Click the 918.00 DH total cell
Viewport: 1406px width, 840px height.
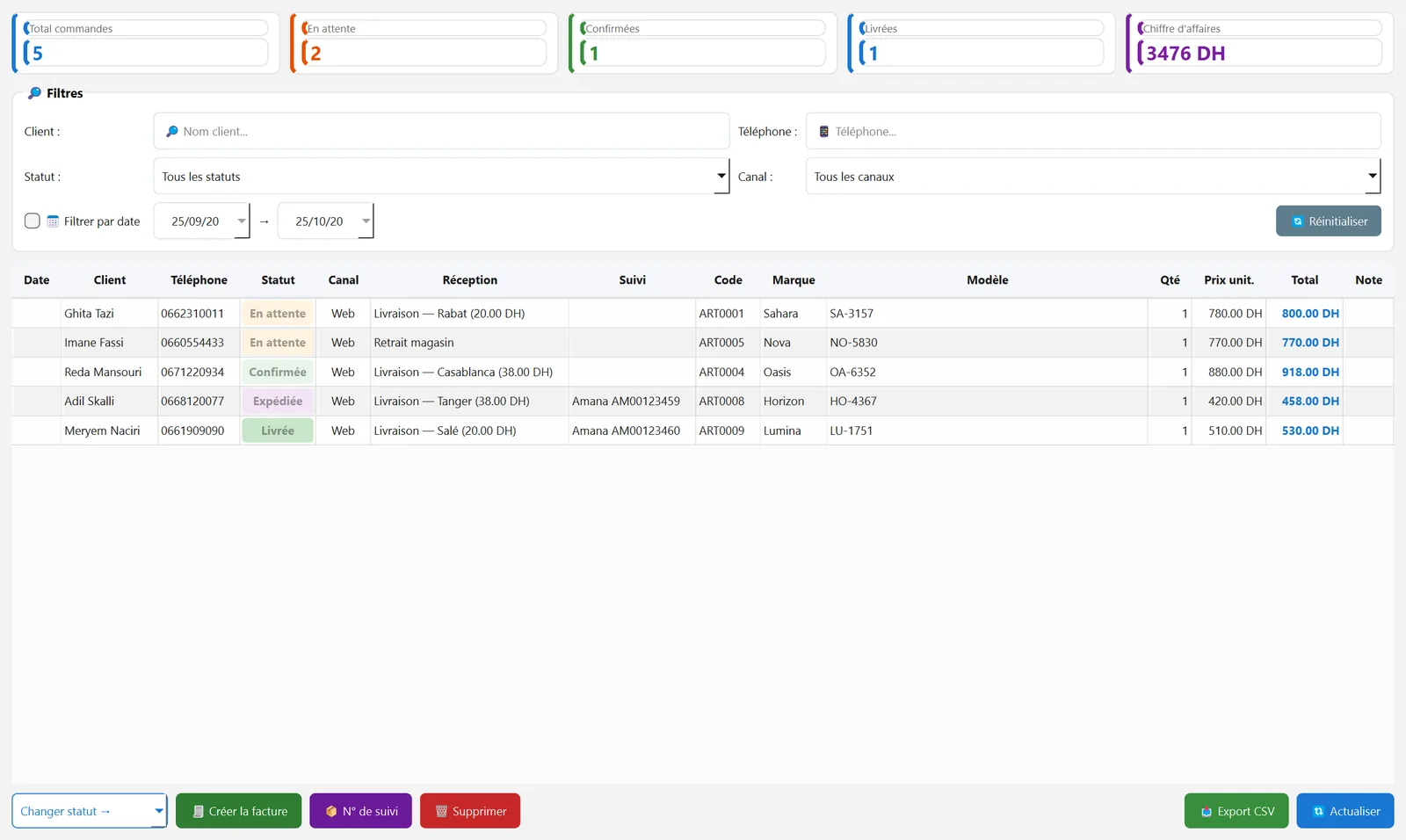[x=1304, y=373]
